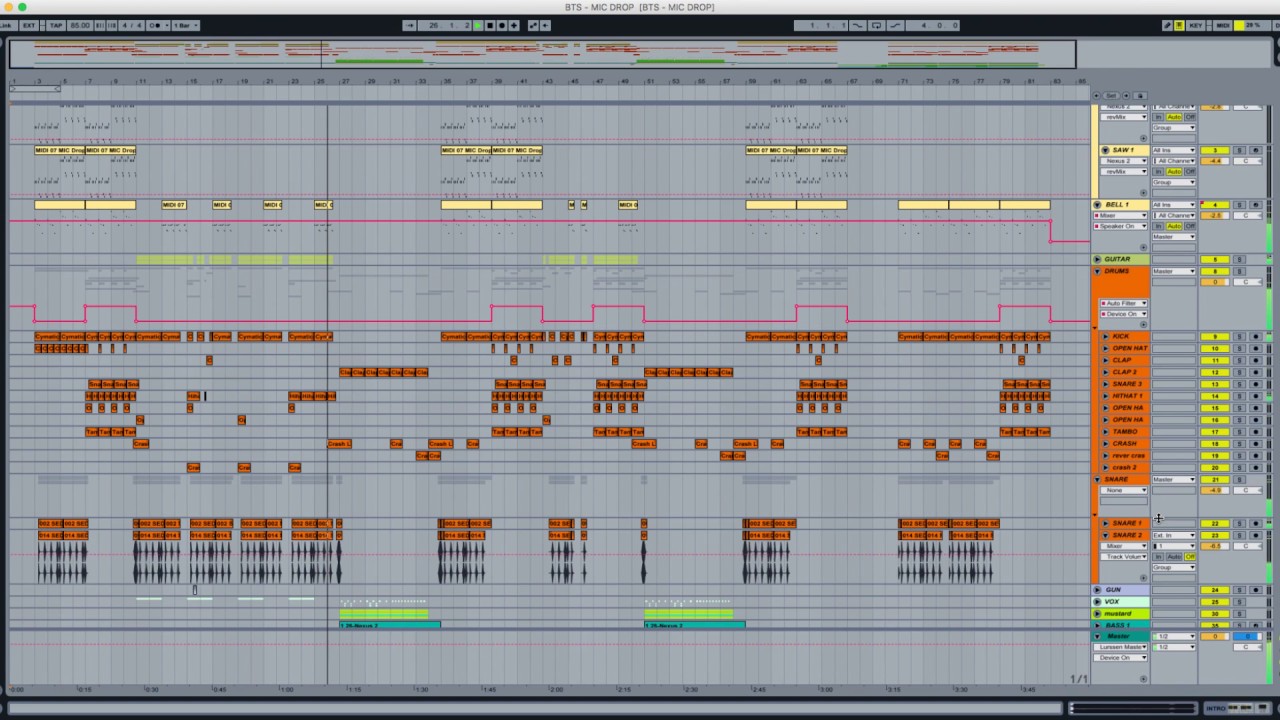Toggle the MIDI map mode button
This screenshot has height=720, width=1280.
(x=1223, y=25)
